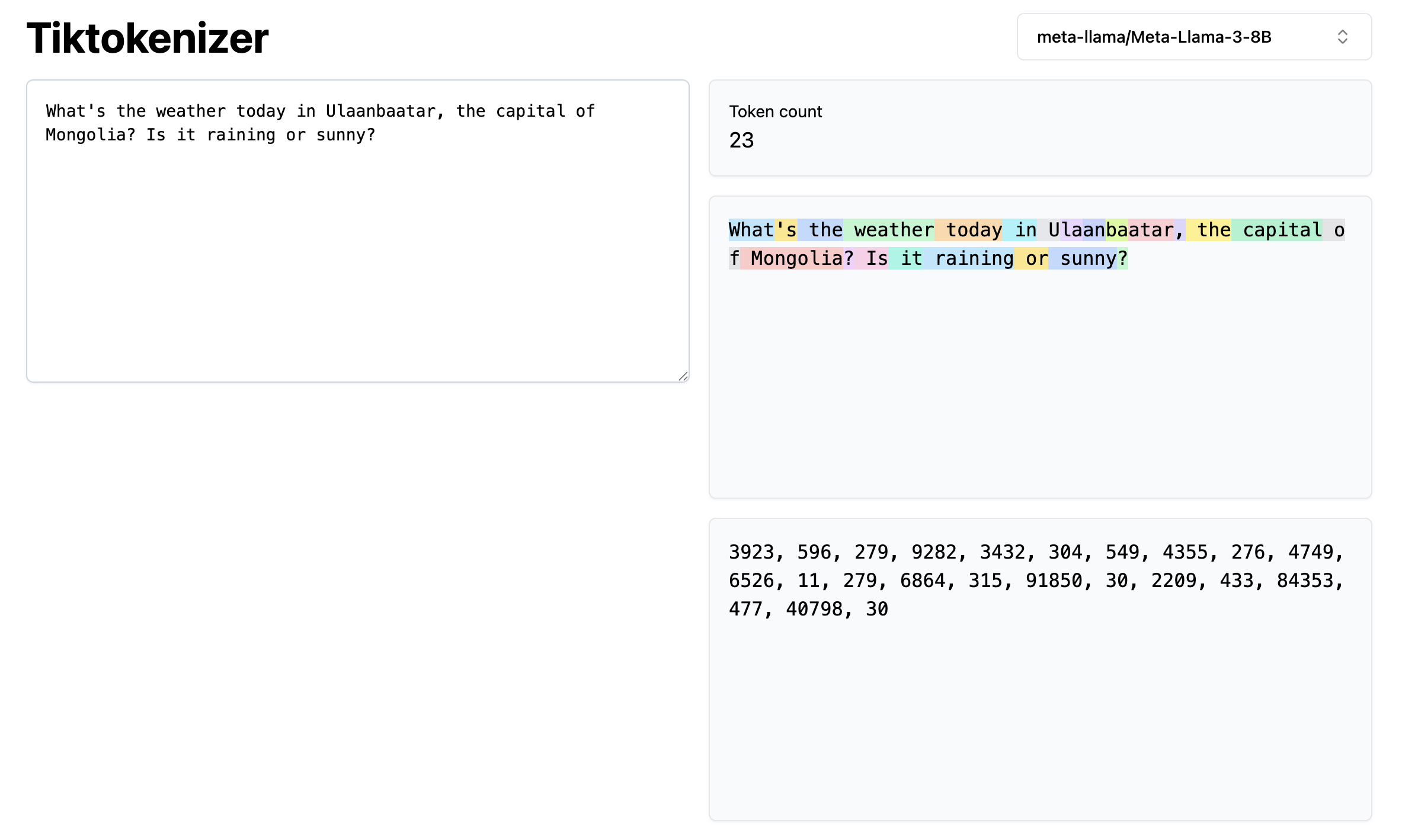Click the green ' weather' token

[x=889, y=230]
